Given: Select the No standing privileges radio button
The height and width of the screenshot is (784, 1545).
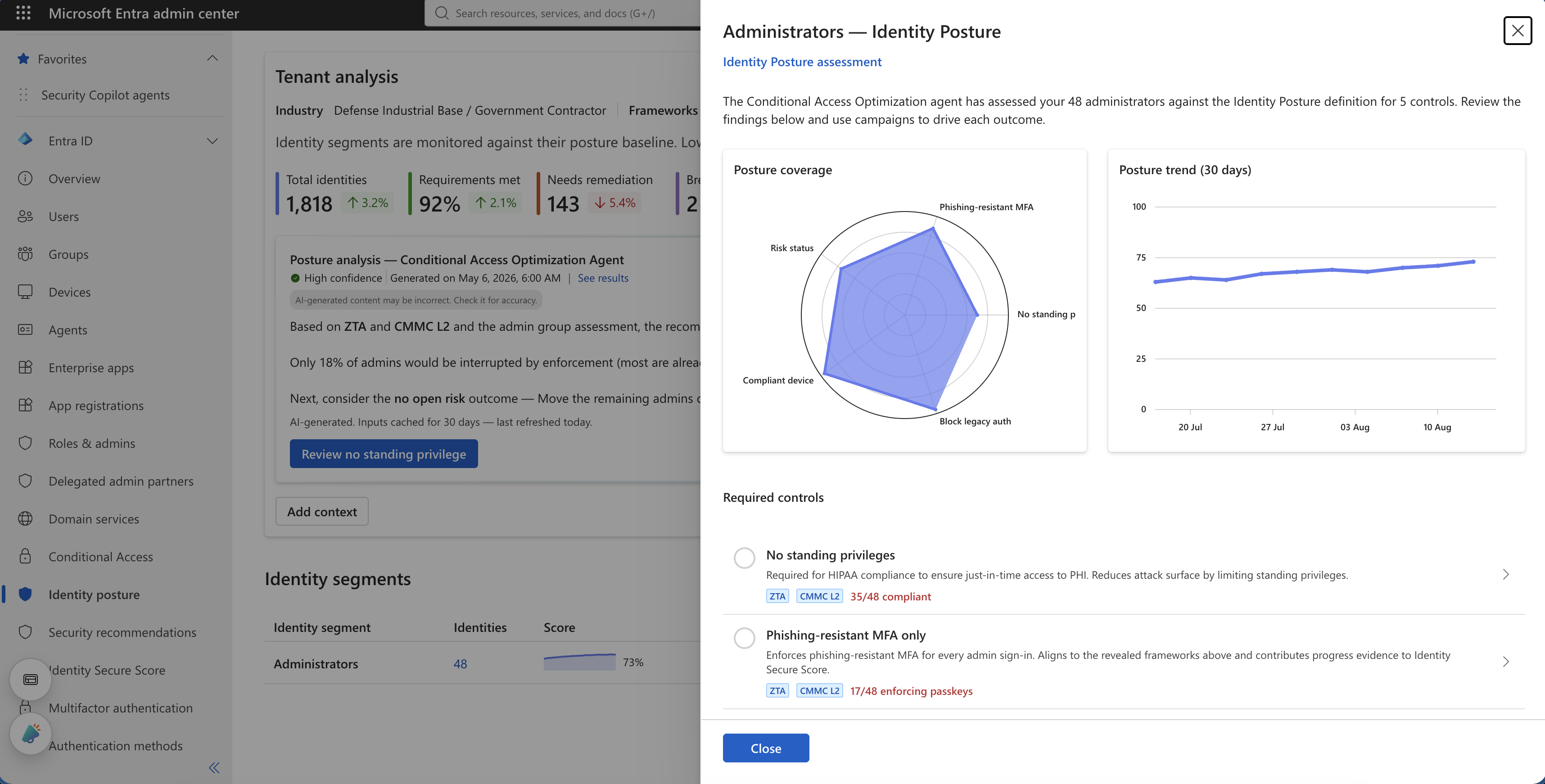Looking at the screenshot, I should (x=744, y=558).
